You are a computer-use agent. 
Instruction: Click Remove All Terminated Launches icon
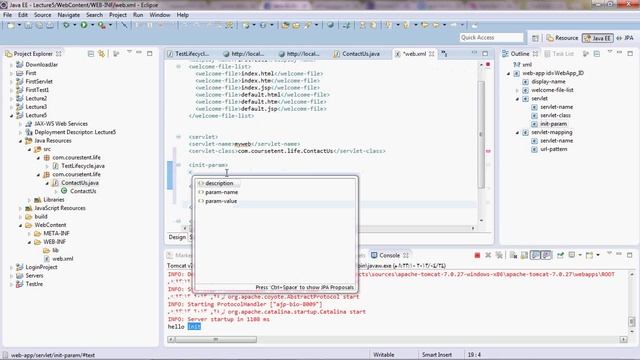pyautogui.click(x=499, y=256)
